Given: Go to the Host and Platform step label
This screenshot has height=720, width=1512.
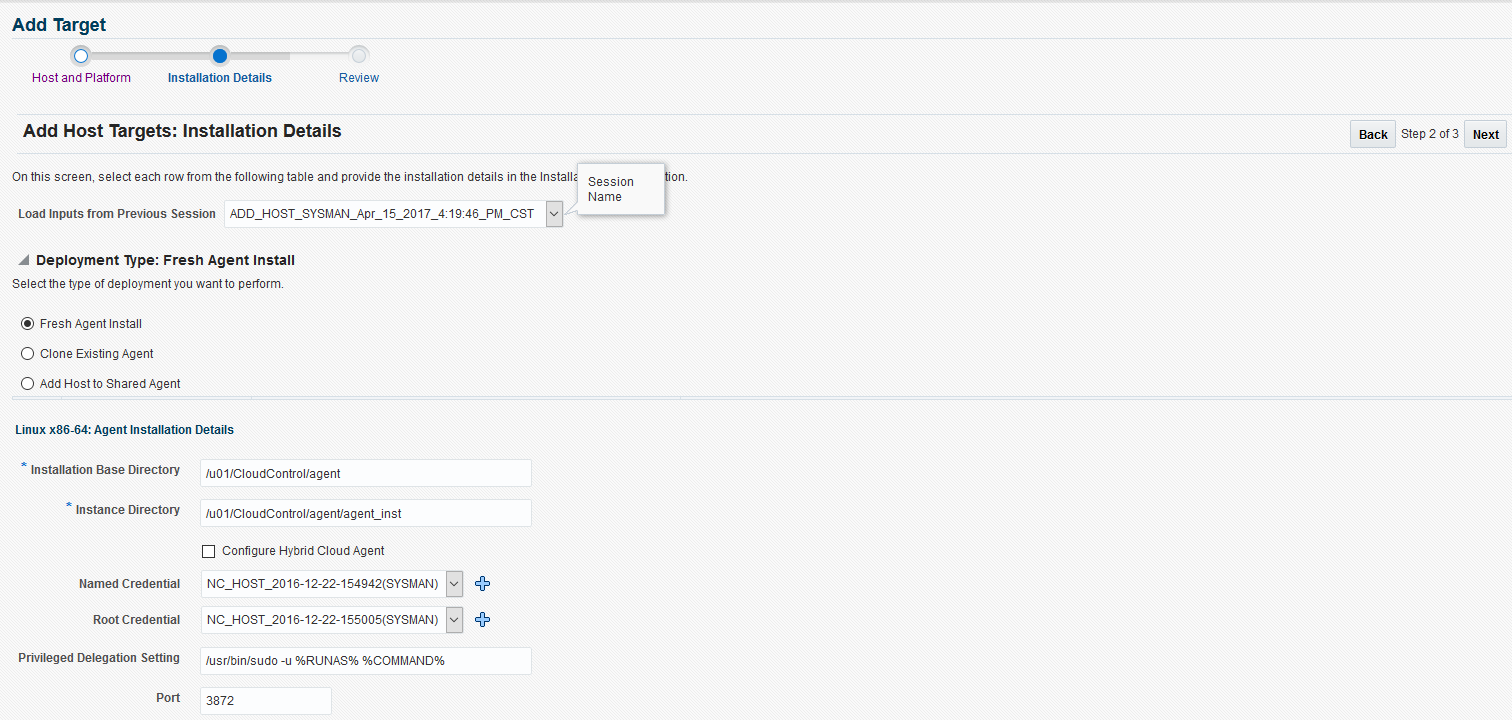Looking at the screenshot, I should pos(81,77).
